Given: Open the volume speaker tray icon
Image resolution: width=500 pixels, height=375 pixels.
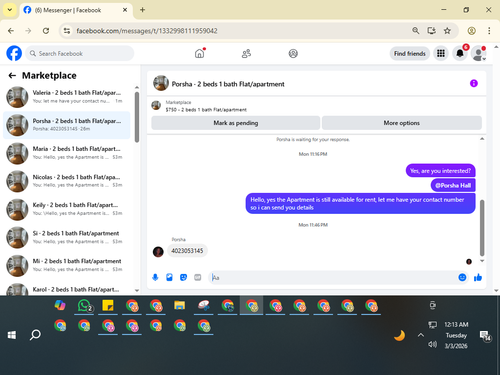Looking at the screenshot, I should [x=432, y=344].
